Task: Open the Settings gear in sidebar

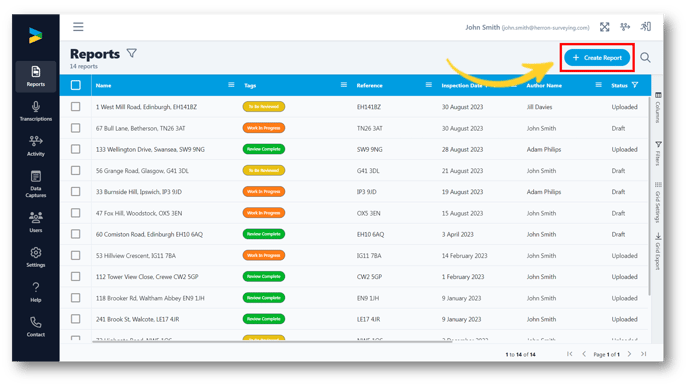Action: click(36, 257)
